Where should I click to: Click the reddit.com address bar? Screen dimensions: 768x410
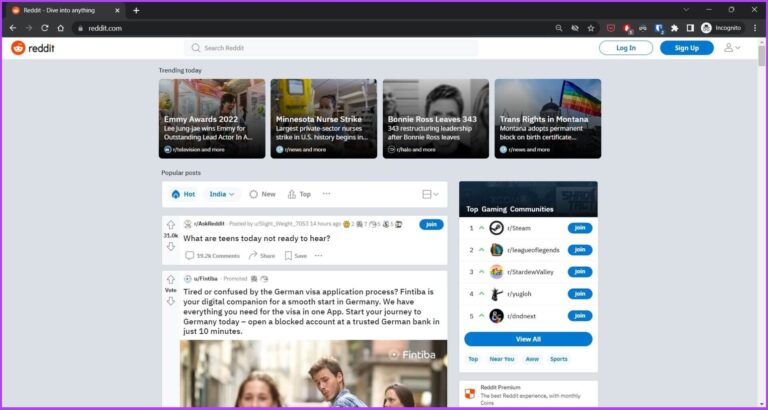pos(312,28)
